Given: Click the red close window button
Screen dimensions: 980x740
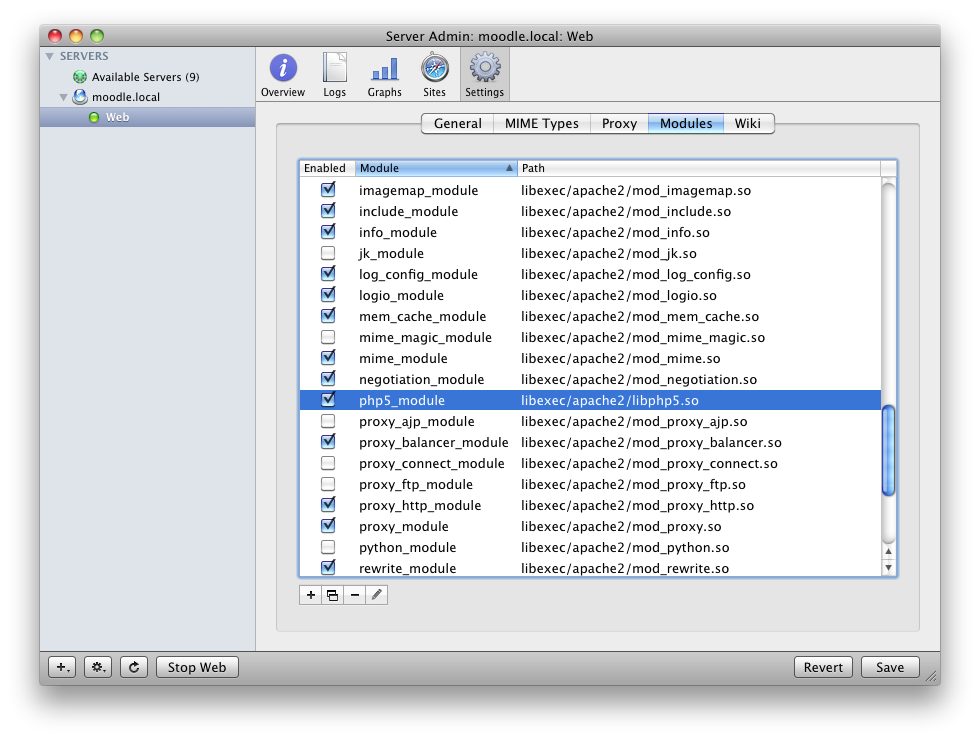Looking at the screenshot, I should 55,36.
